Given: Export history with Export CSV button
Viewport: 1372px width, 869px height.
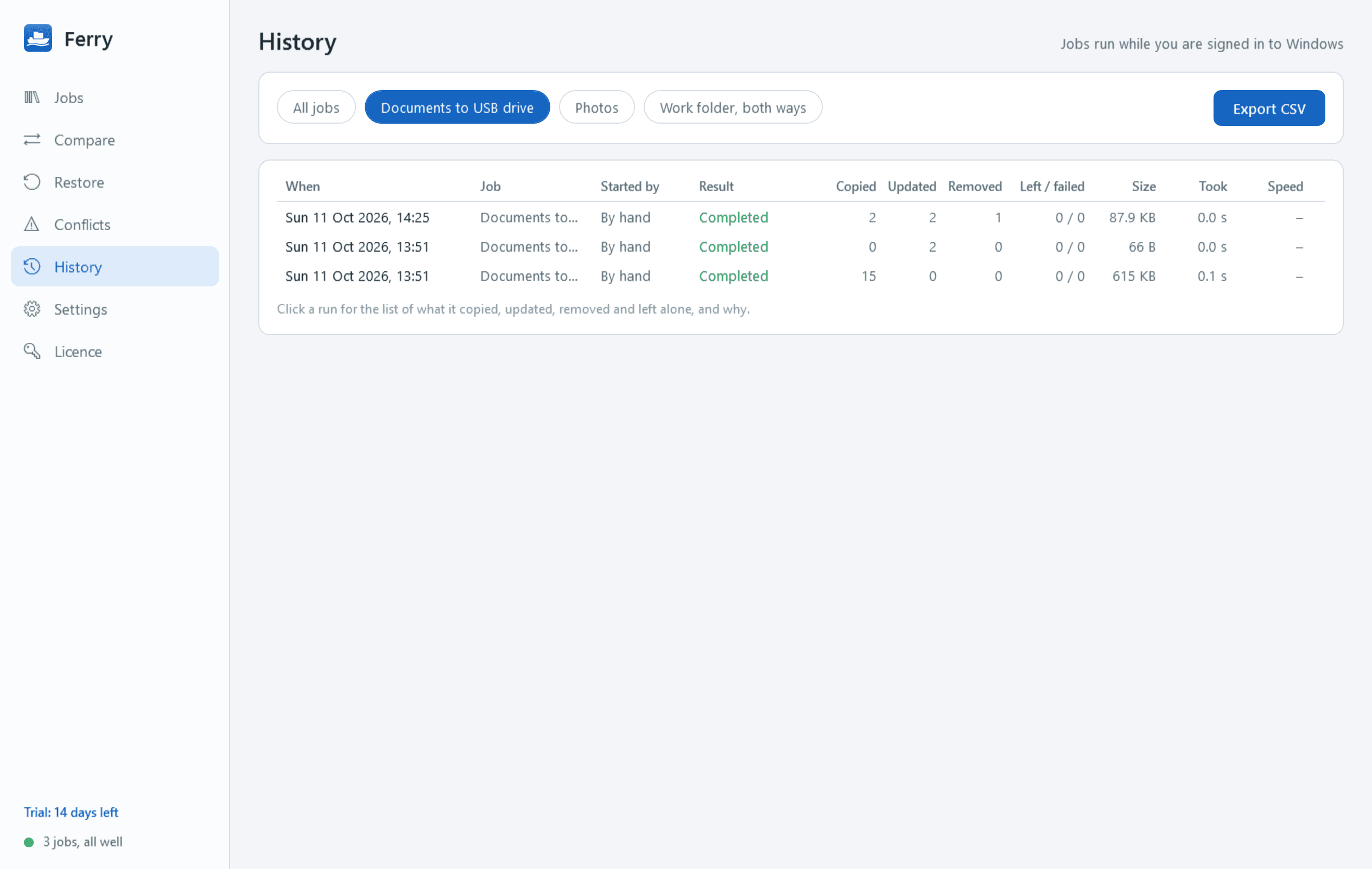Looking at the screenshot, I should pos(1269,108).
